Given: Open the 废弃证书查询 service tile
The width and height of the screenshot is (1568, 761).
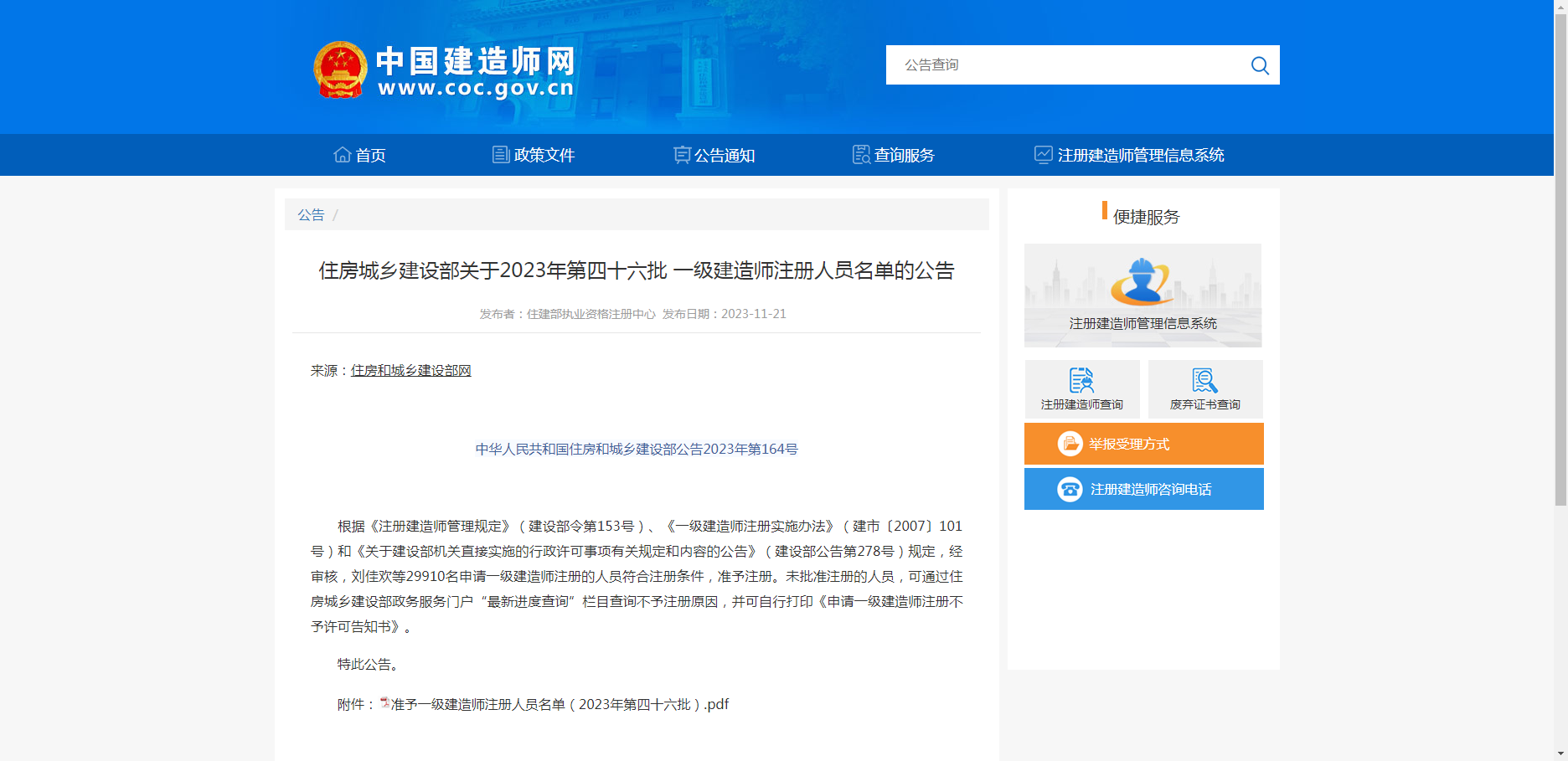Looking at the screenshot, I should [x=1205, y=389].
